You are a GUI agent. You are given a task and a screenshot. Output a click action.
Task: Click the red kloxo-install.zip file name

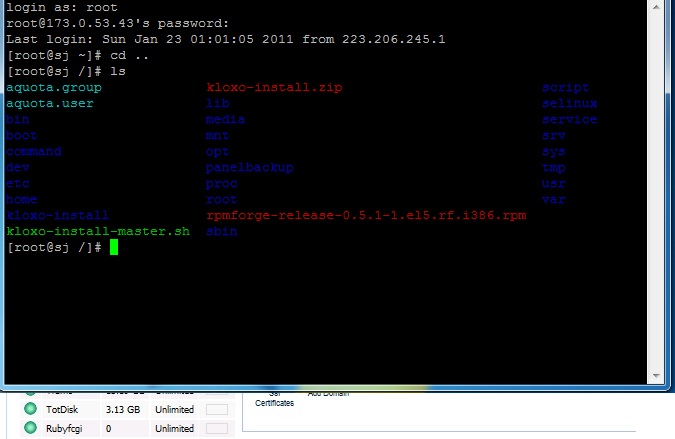coord(274,87)
